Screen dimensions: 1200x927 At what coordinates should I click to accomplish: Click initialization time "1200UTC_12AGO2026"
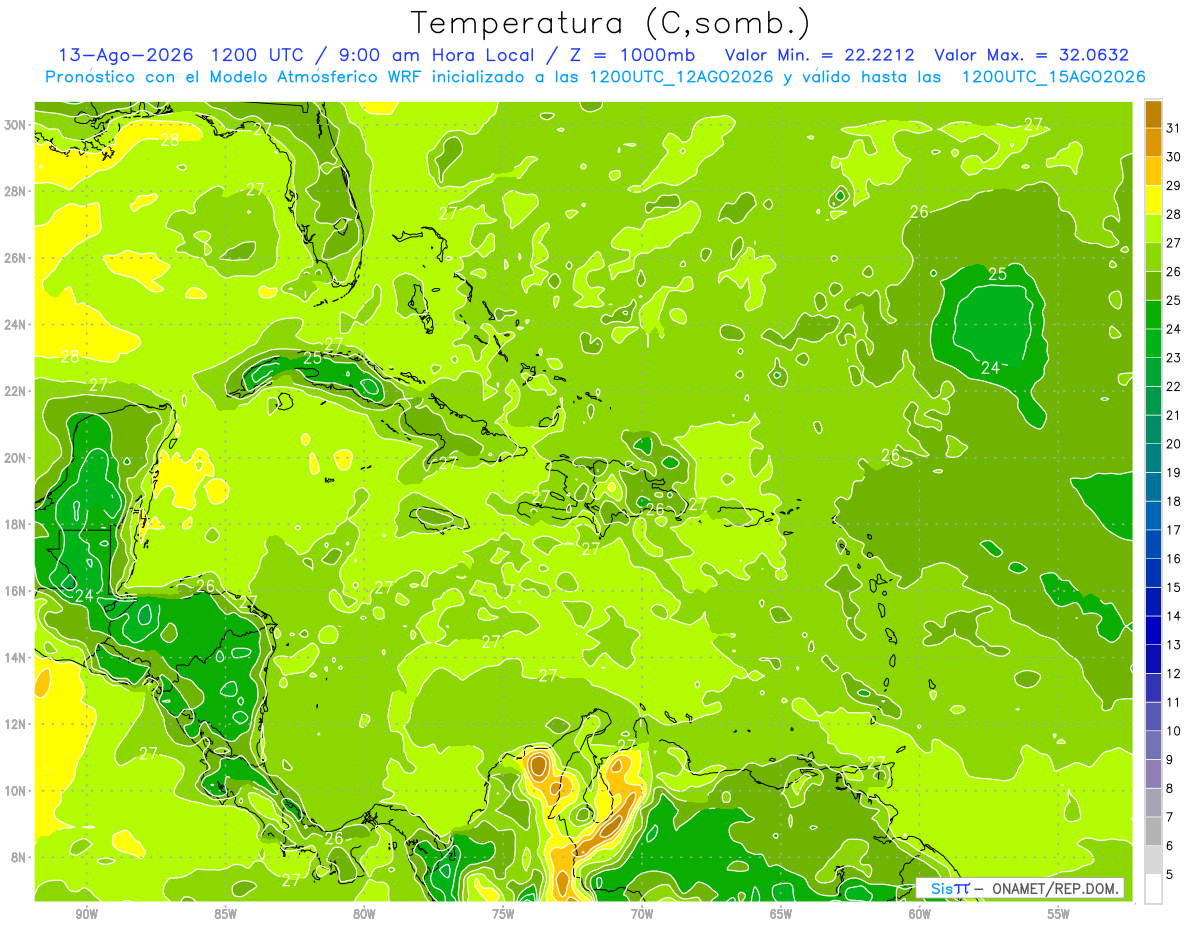click(681, 77)
